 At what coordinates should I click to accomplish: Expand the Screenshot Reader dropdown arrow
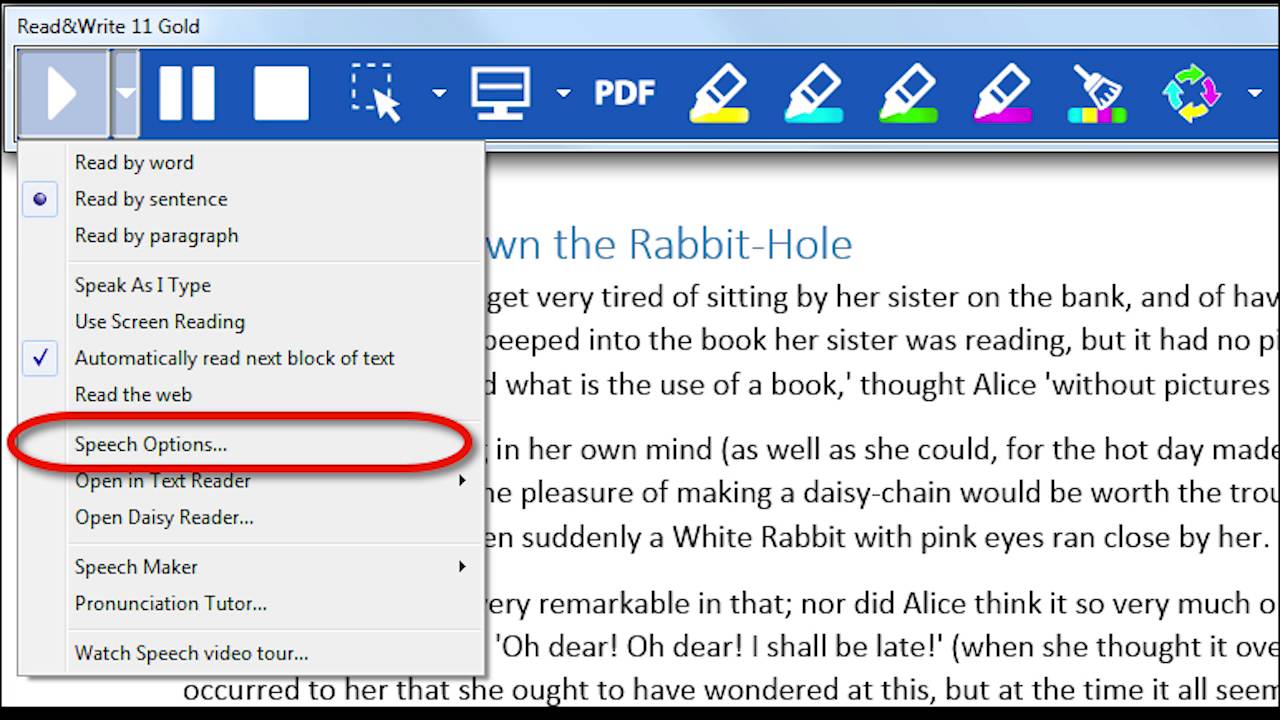pyautogui.click(x=439, y=93)
